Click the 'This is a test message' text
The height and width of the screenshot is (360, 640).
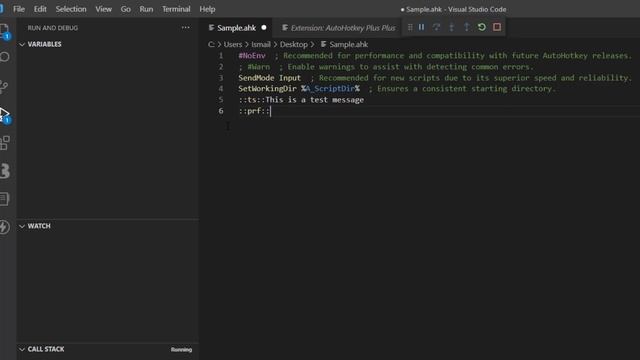(x=314, y=100)
